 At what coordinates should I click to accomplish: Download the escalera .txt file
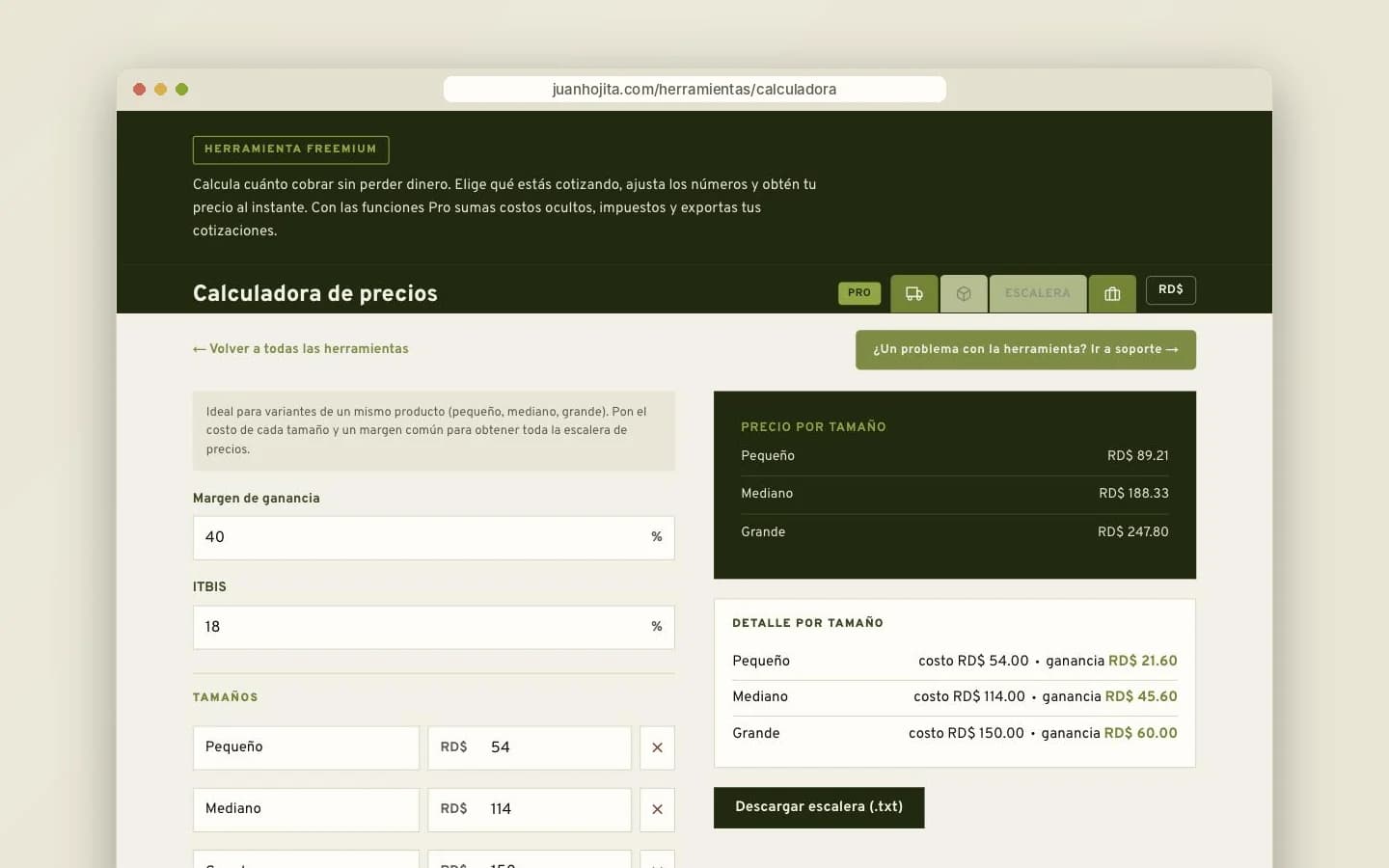pyautogui.click(x=819, y=807)
